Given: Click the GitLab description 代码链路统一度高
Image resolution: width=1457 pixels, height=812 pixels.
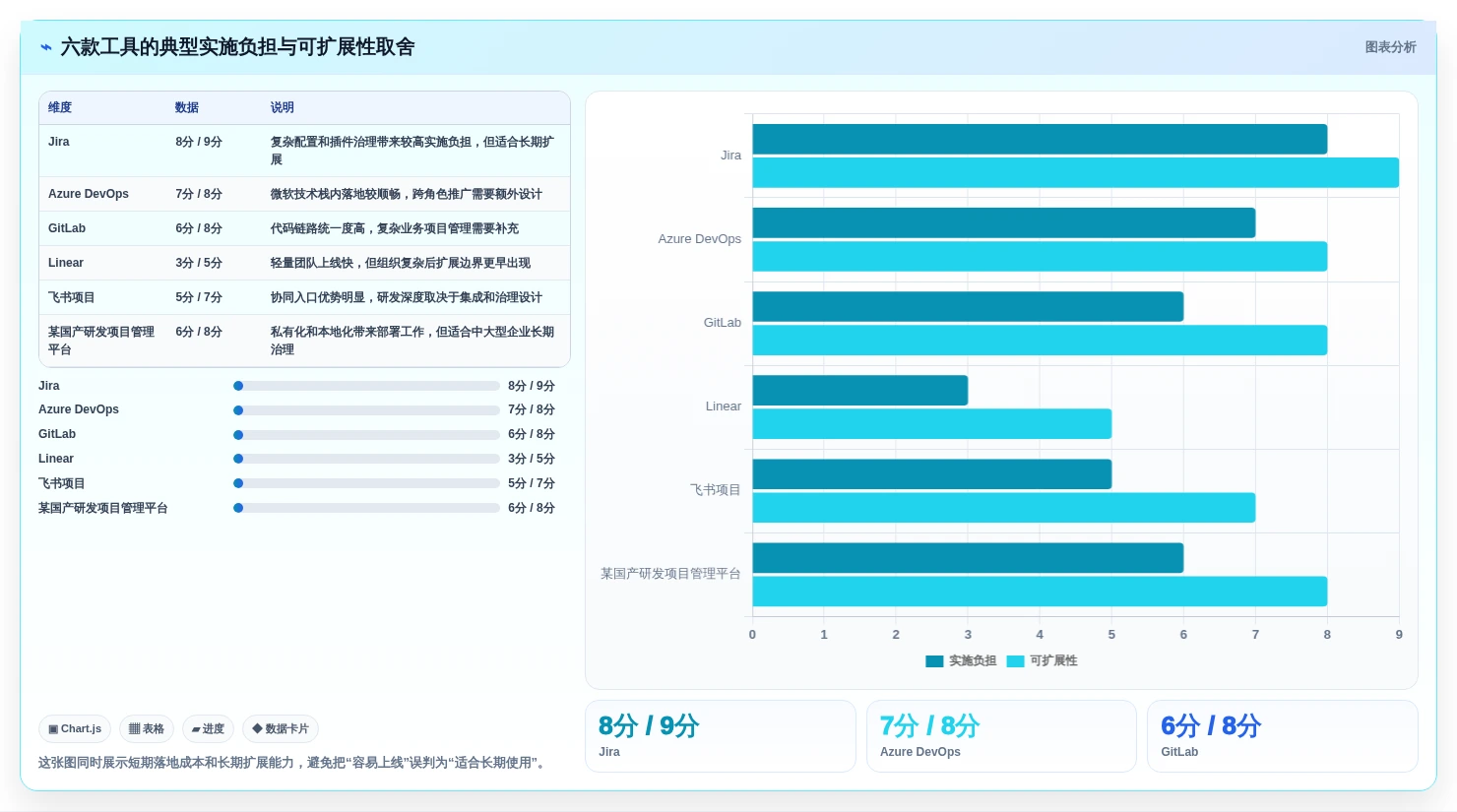Looking at the screenshot, I should coord(395,228).
